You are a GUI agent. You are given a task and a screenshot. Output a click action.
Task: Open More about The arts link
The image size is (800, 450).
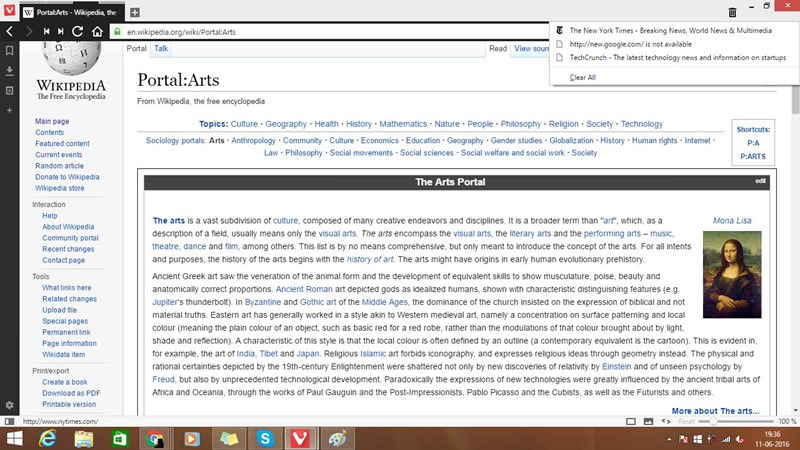click(x=715, y=411)
